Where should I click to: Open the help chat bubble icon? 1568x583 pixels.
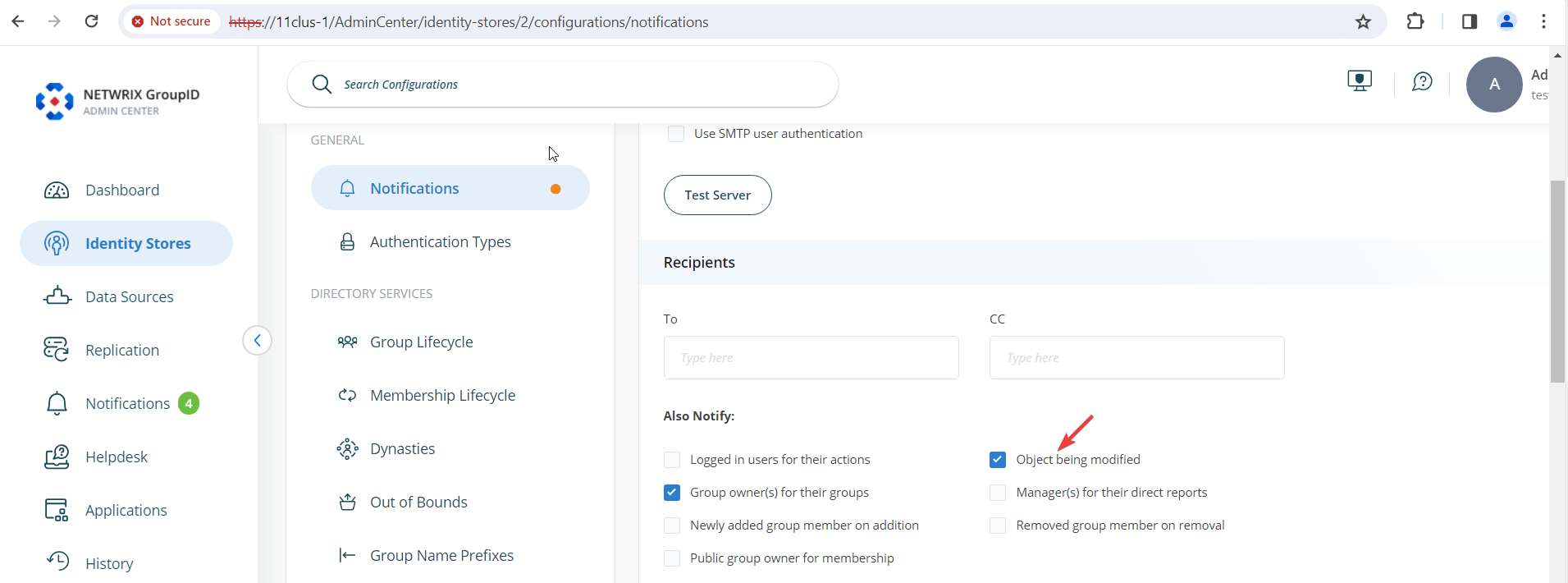pos(1422,81)
